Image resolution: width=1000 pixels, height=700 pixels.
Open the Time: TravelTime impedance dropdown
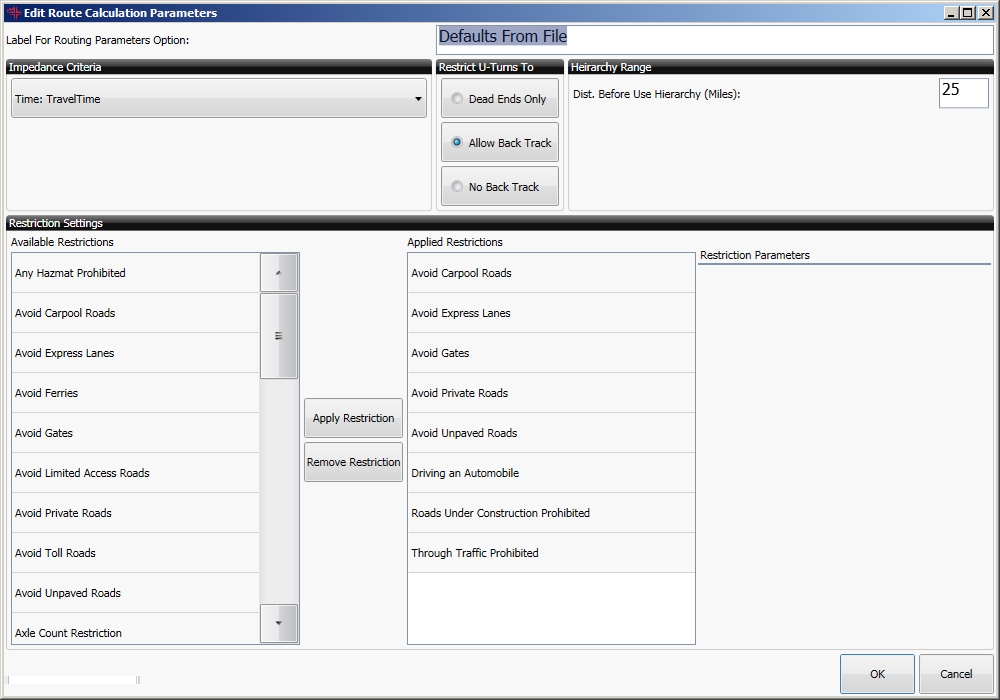219,98
